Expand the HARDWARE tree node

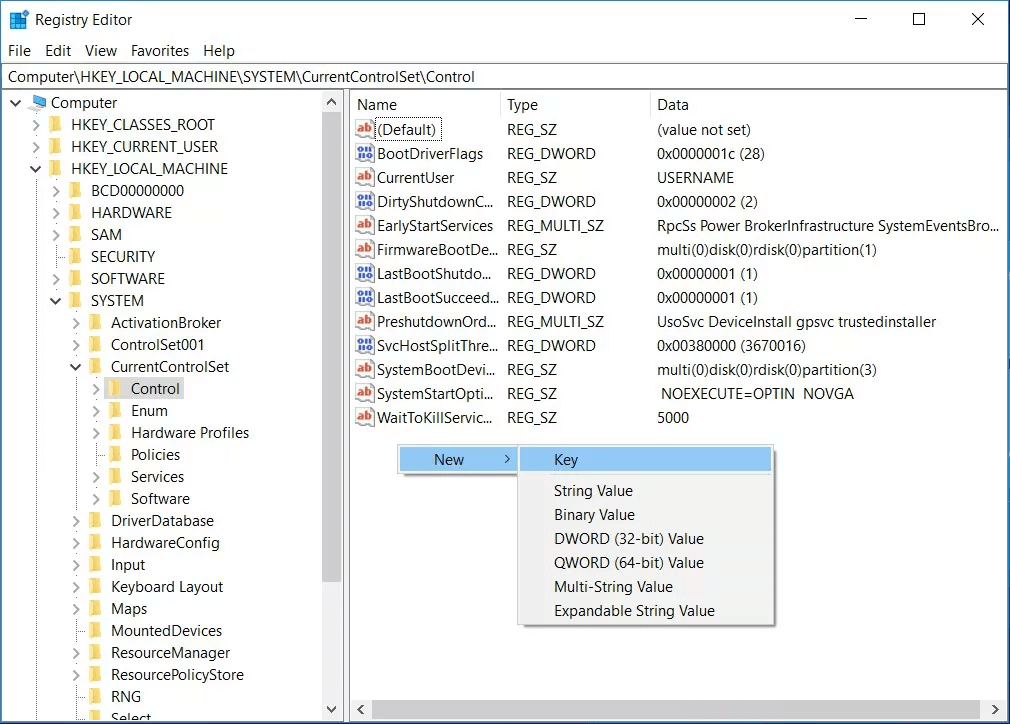point(56,212)
